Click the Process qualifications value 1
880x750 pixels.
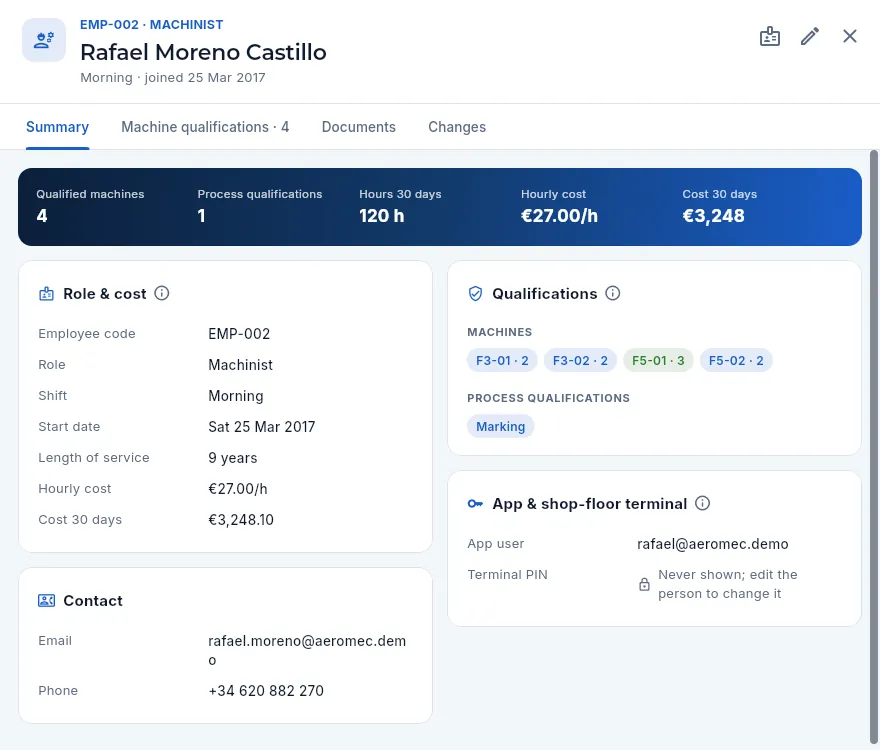201,216
